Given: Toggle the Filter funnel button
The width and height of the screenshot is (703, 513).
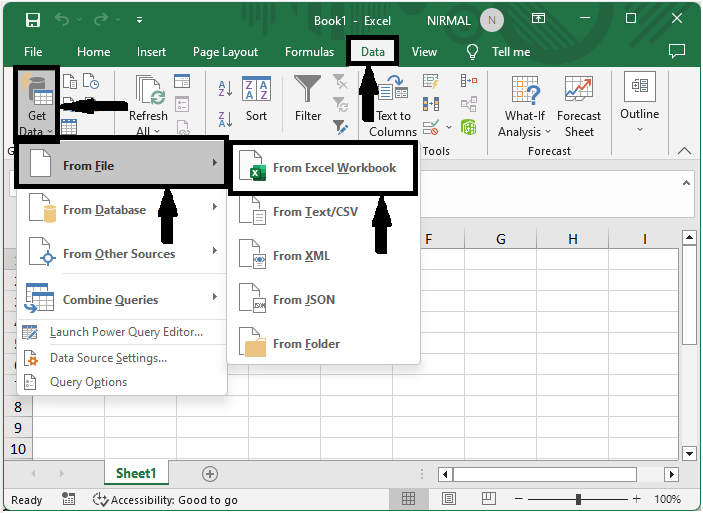Looking at the screenshot, I should pos(308,99).
